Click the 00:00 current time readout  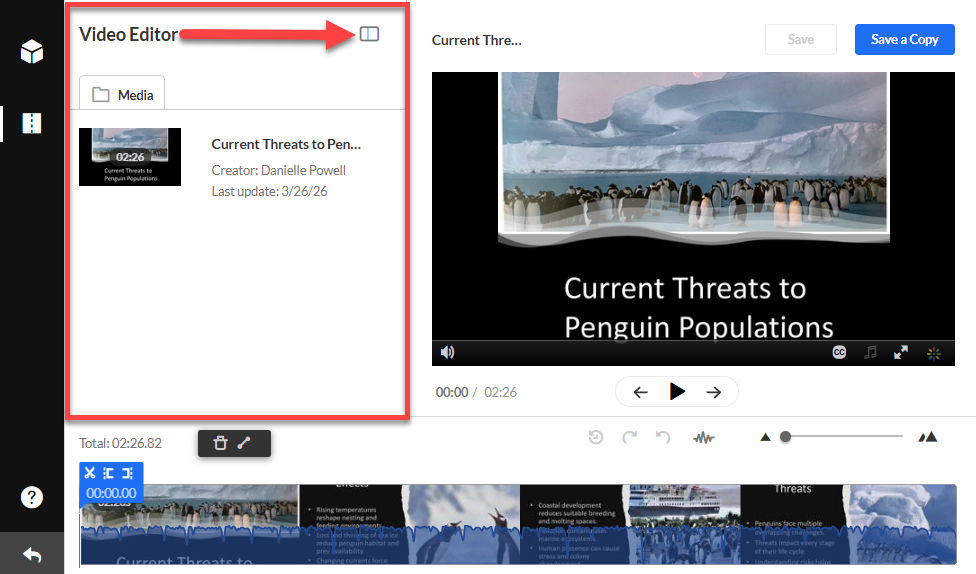452,392
